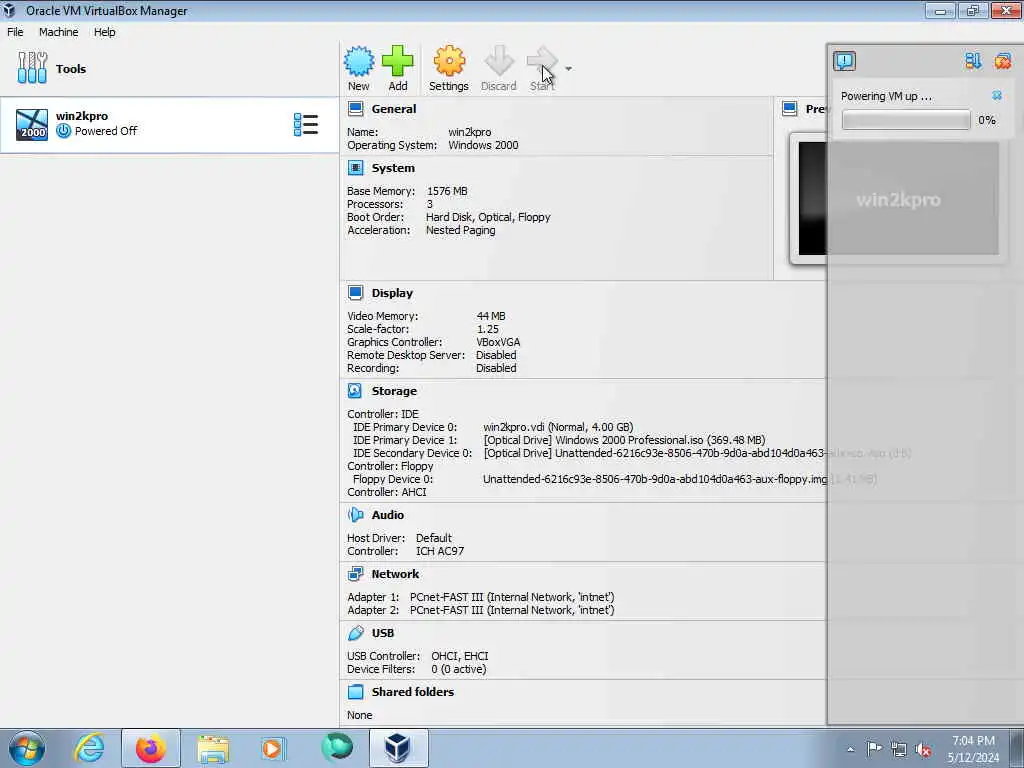Open the Machine menu

58,32
